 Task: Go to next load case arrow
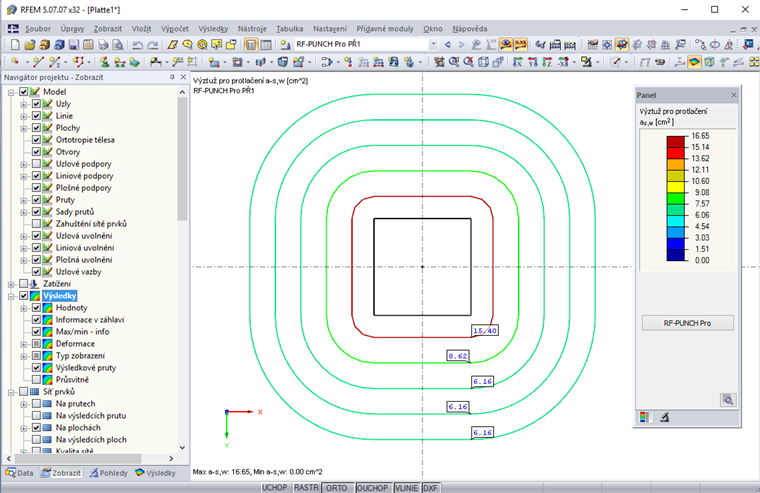(x=461, y=45)
